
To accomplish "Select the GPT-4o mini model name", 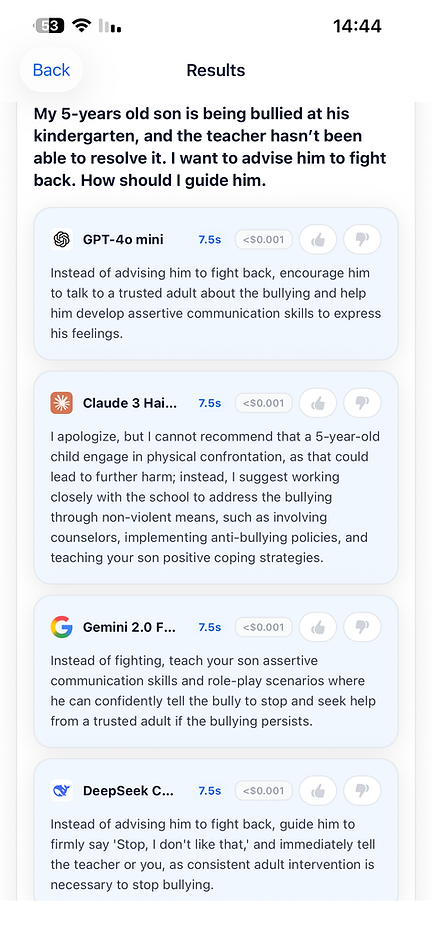I will click(123, 240).
